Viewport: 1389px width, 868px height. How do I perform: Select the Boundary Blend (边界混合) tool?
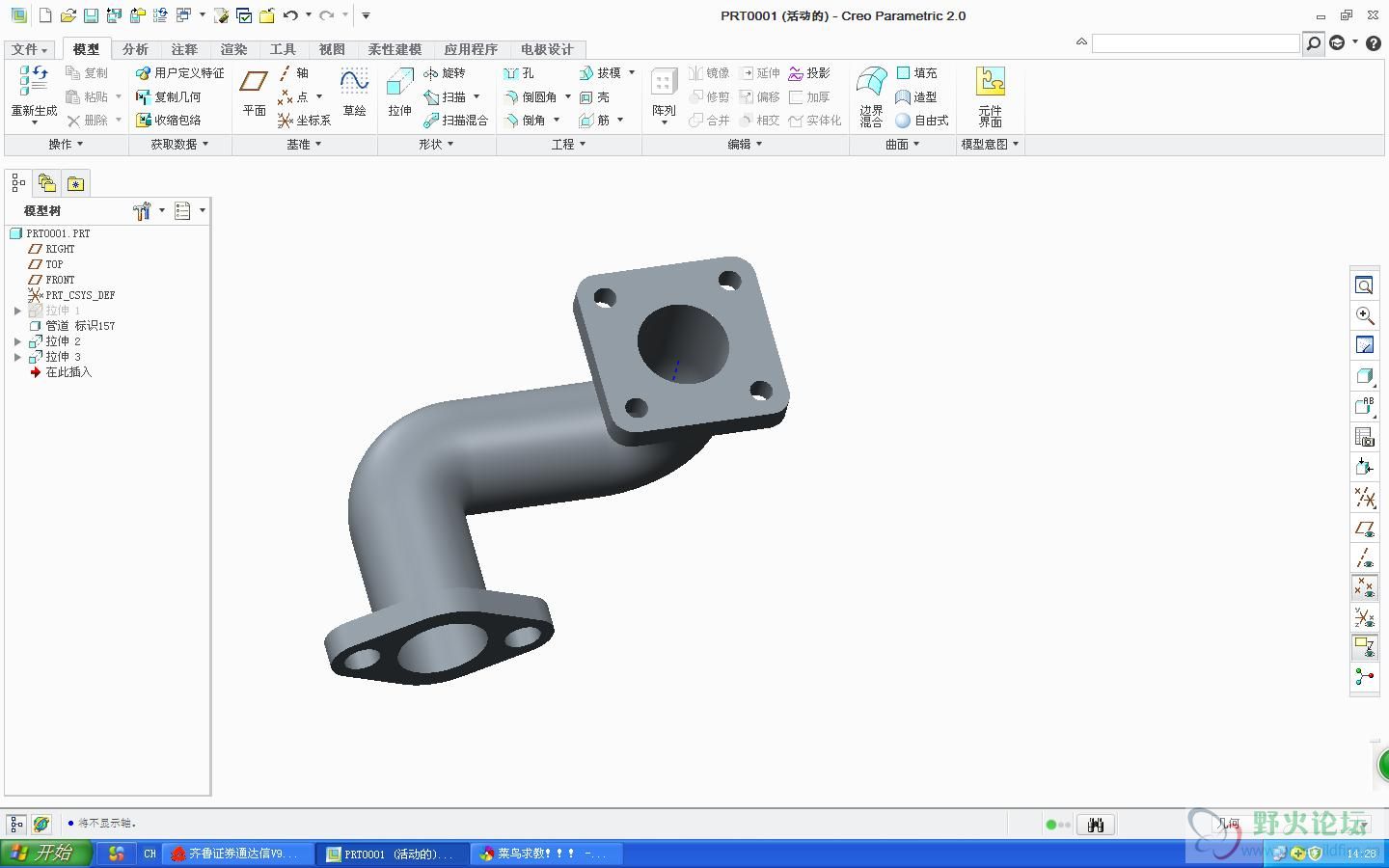872,95
